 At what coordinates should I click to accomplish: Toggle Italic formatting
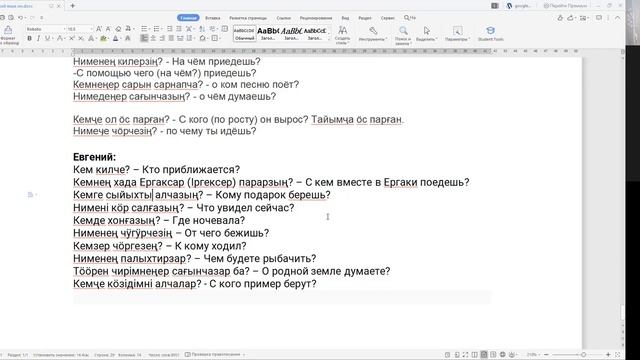[38, 38]
